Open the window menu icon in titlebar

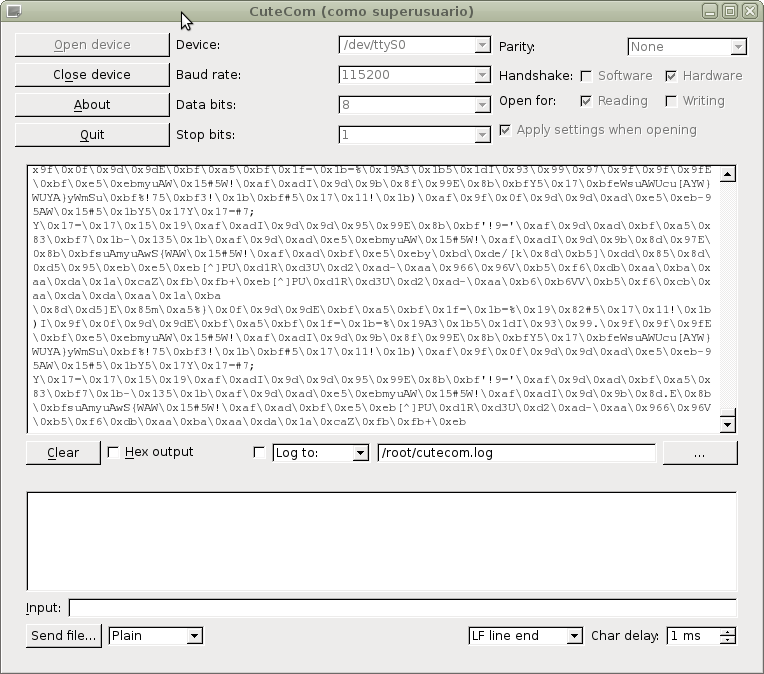[x=14, y=11]
